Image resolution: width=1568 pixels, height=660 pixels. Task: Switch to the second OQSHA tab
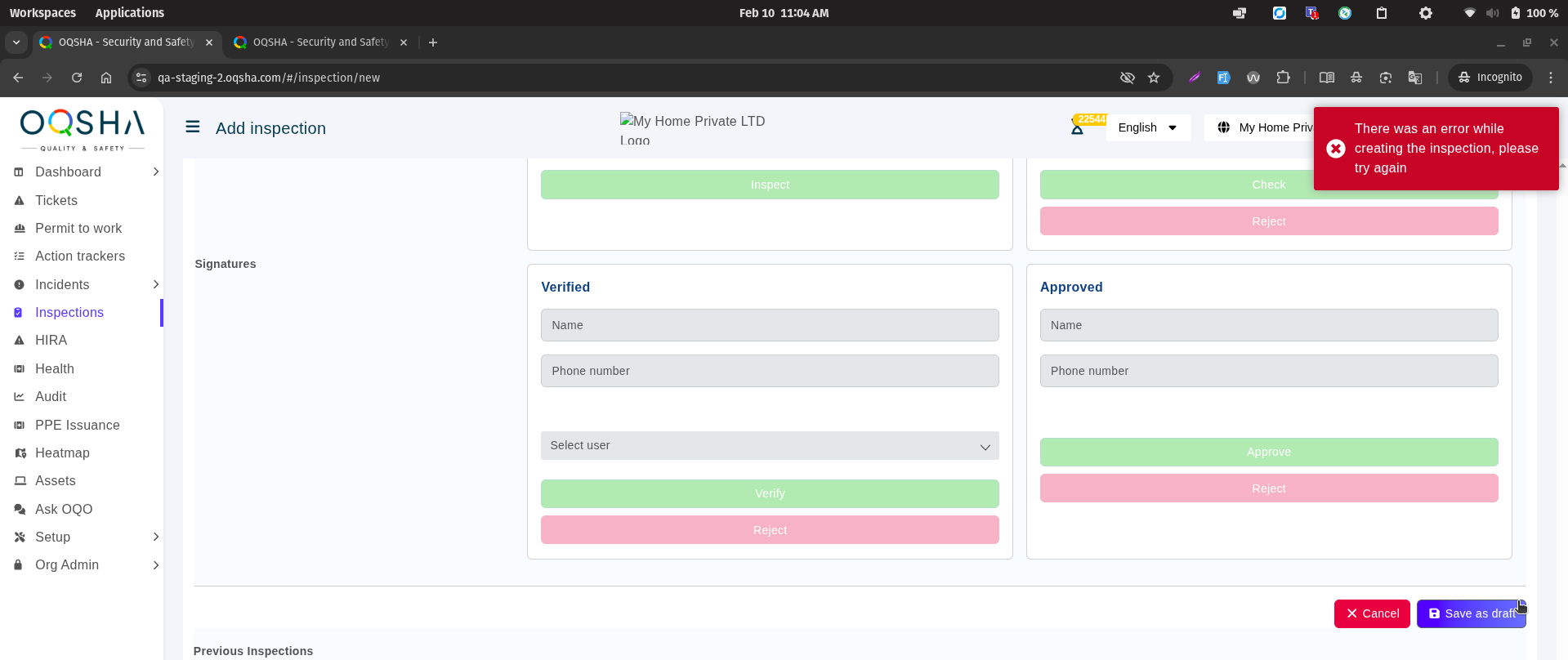click(319, 42)
